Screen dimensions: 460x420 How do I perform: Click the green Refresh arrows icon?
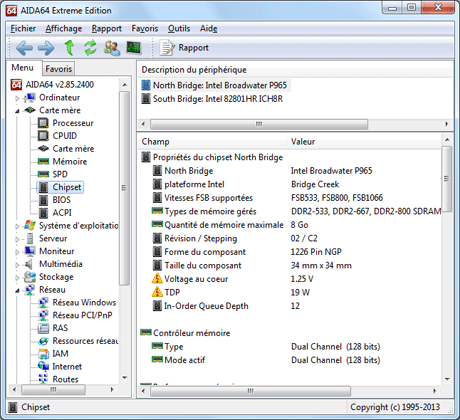coord(90,48)
